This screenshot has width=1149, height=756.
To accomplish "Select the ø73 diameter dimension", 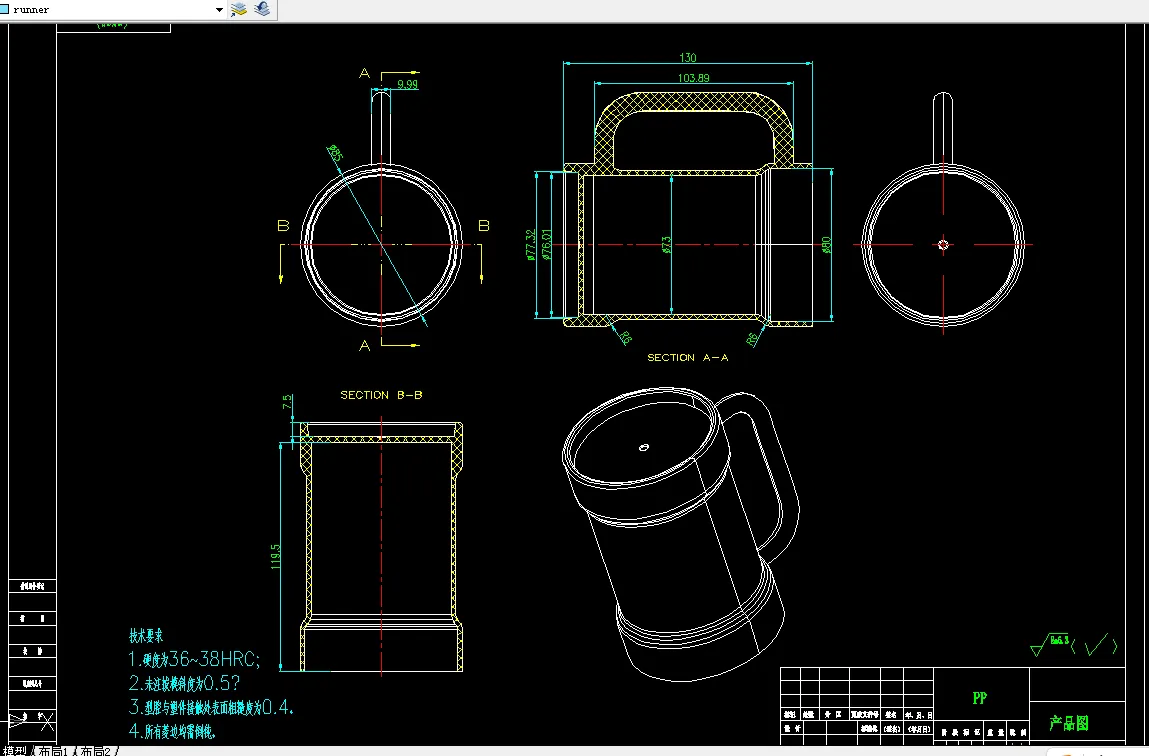I will click(x=666, y=244).
